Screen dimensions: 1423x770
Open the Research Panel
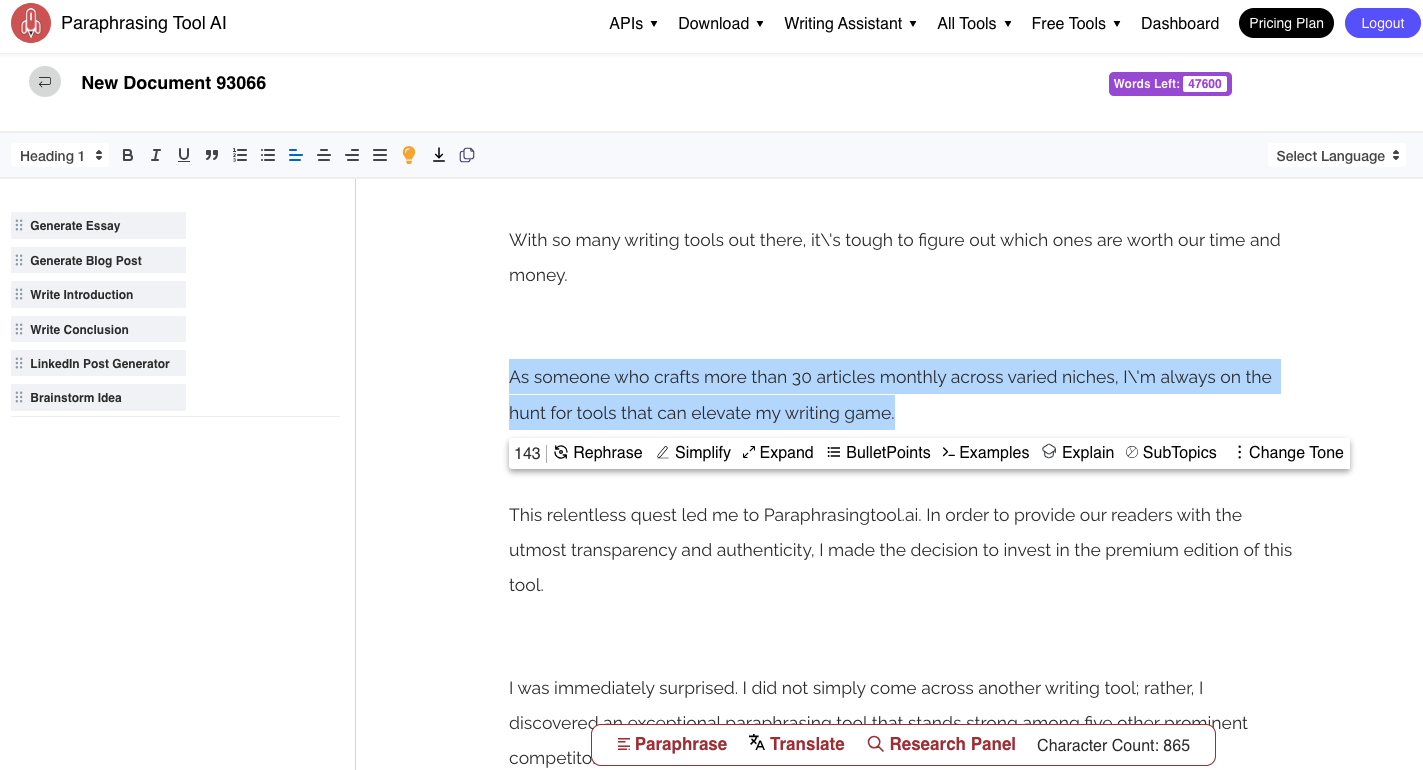941,744
